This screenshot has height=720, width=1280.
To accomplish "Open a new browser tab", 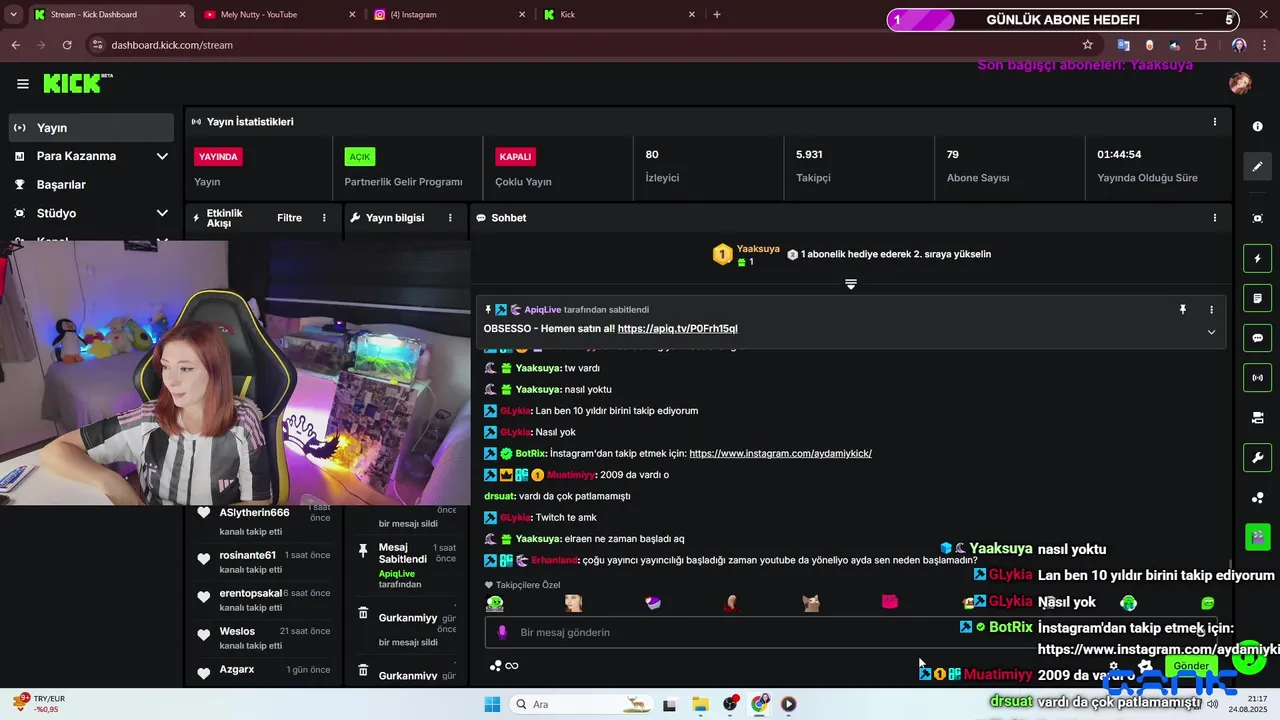I will pyautogui.click(x=716, y=14).
